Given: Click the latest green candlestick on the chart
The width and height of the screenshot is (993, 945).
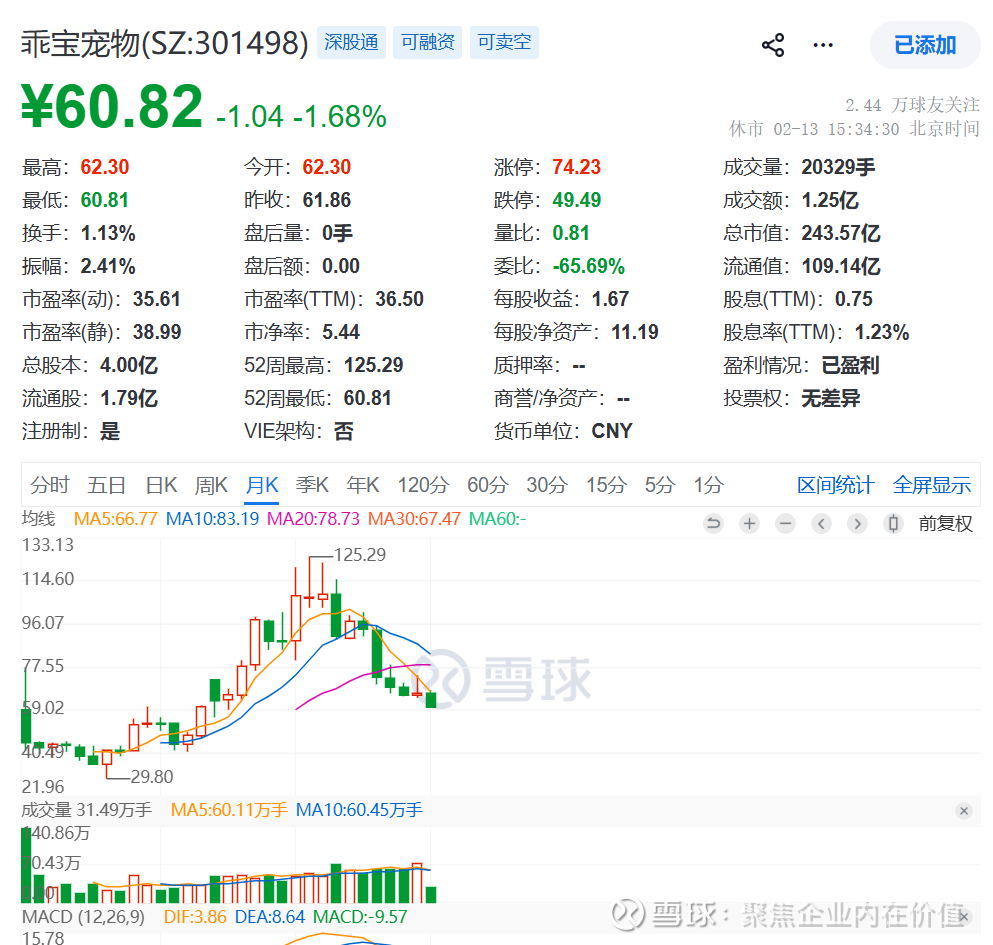Looking at the screenshot, I should (x=431, y=700).
